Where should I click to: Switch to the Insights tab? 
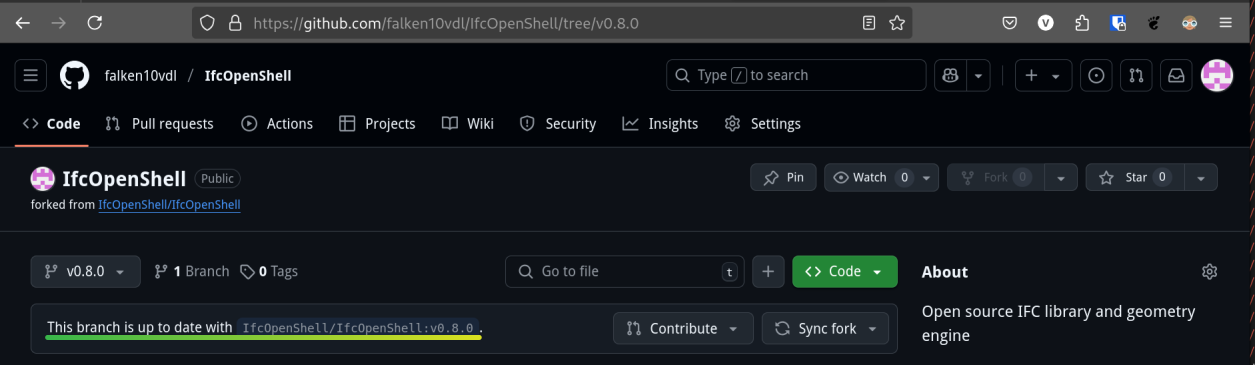[660, 124]
